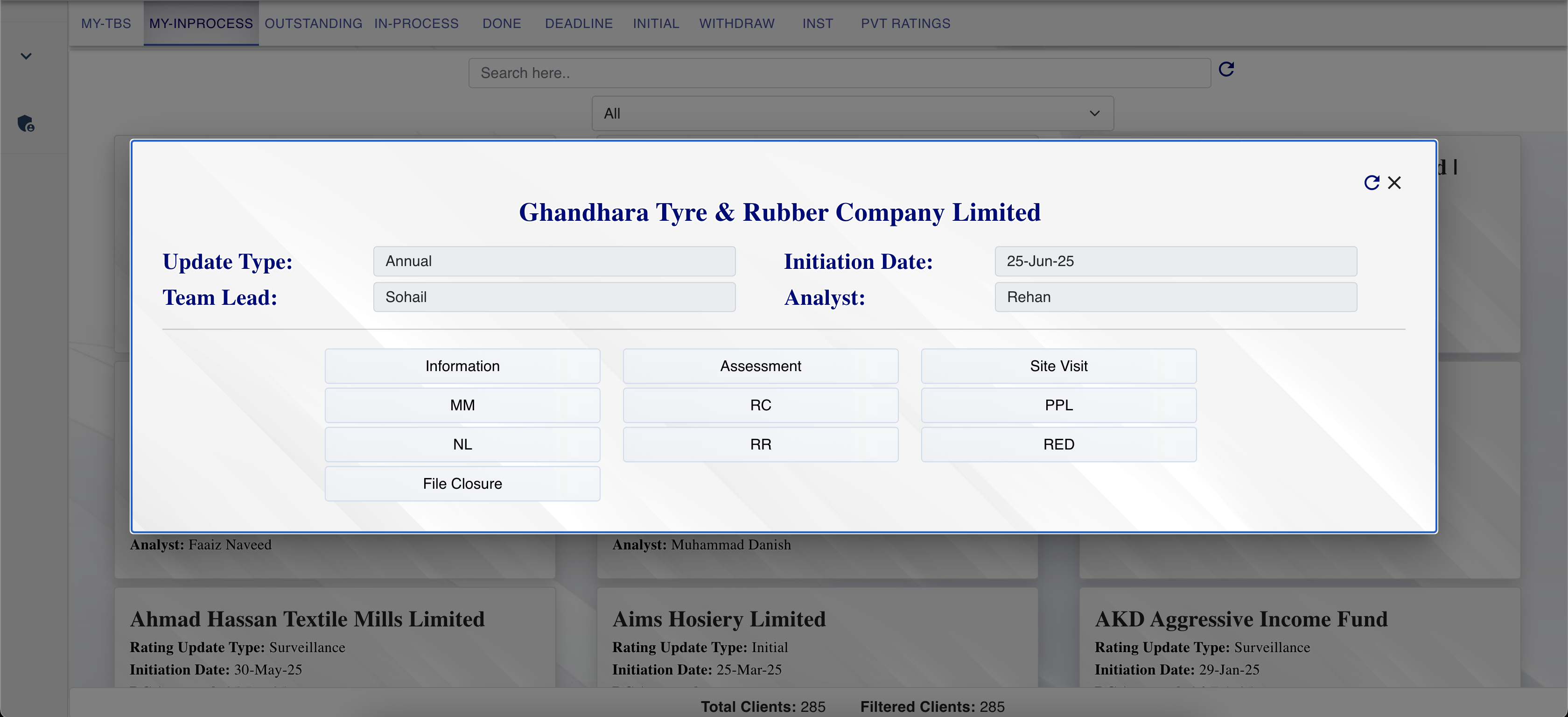Viewport: 1568px width, 717px height.
Task: Click Initiation Date 30-May-25 text
Action: pos(216,669)
